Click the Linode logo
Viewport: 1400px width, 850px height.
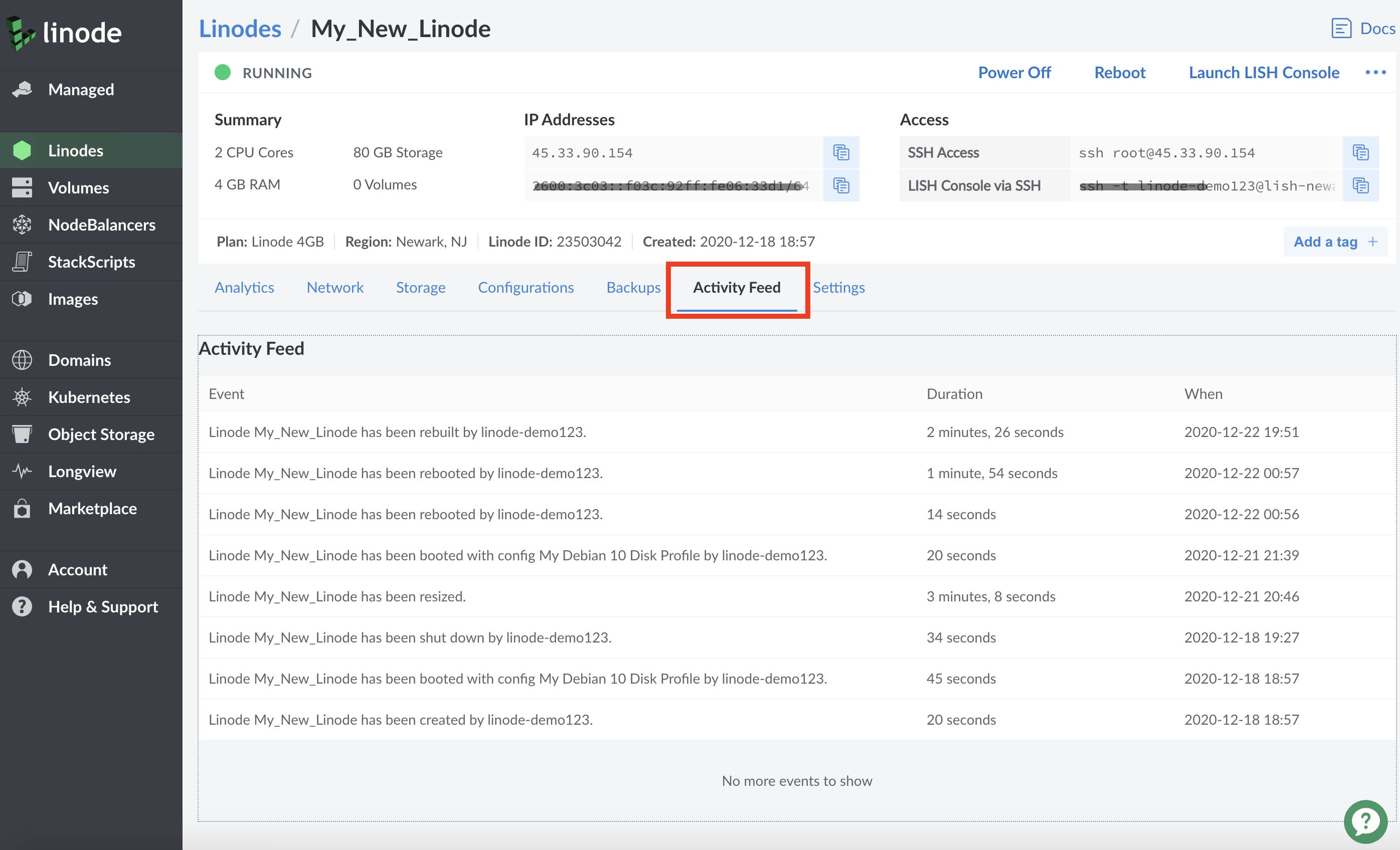[64, 33]
